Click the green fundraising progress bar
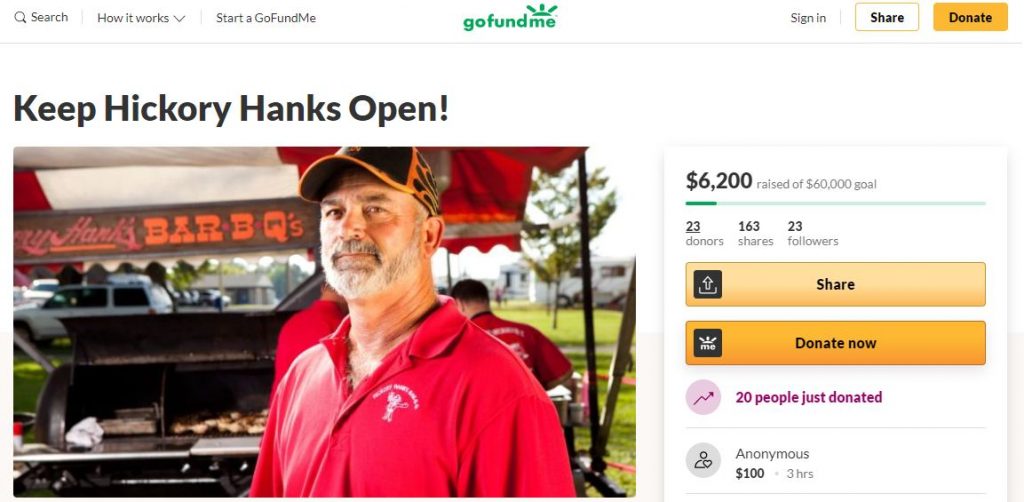The height and width of the screenshot is (502, 1024). [835, 203]
